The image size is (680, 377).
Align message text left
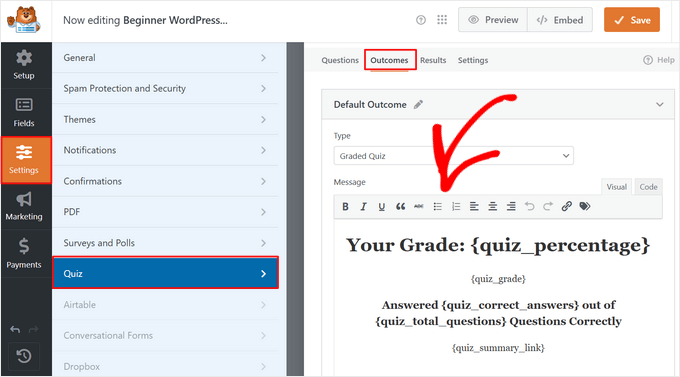click(474, 207)
